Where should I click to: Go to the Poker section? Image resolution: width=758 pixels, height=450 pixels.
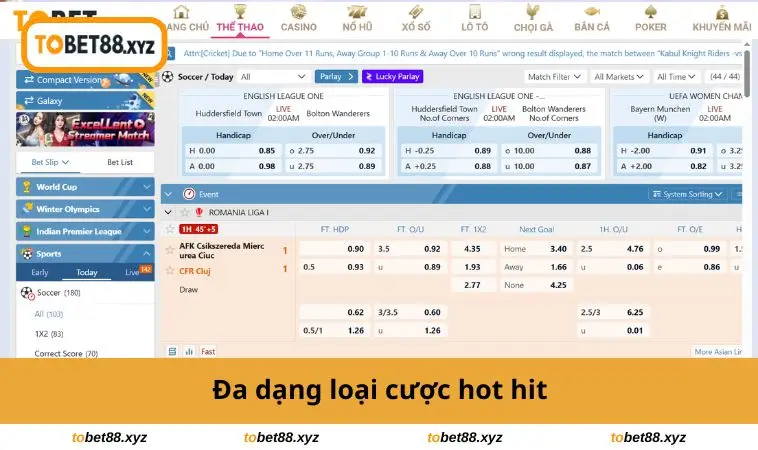click(651, 18)
